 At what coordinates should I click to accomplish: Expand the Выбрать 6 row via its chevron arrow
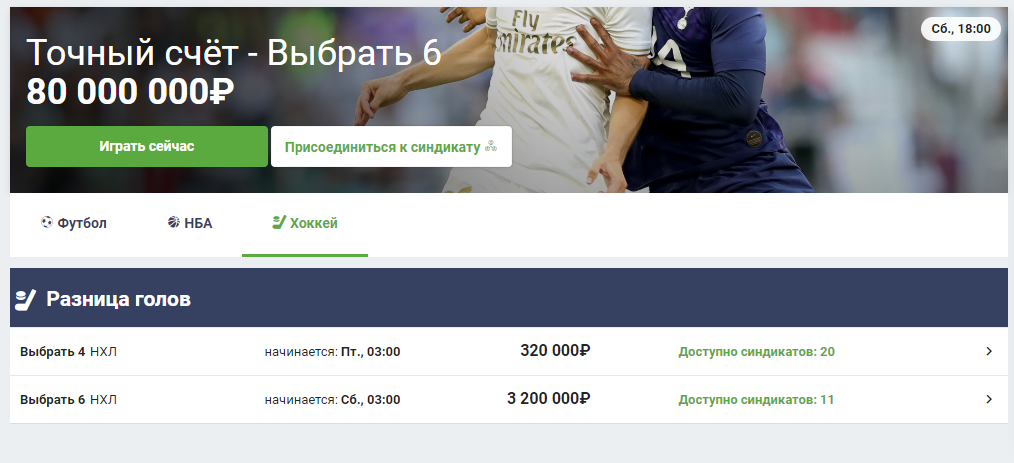pos(989,399)
